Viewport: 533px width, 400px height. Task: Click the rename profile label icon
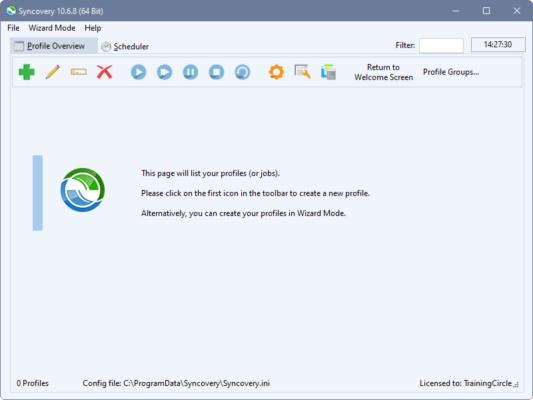coord(79,72)
